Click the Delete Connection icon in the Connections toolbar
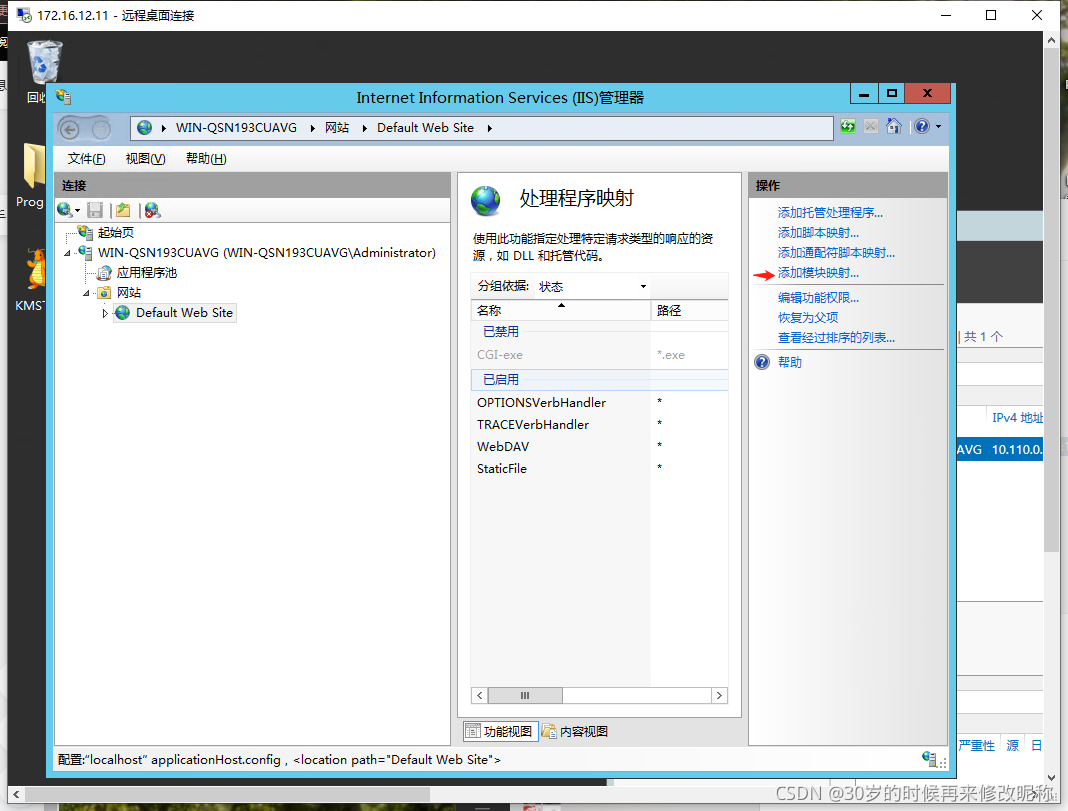 point(152,210)
